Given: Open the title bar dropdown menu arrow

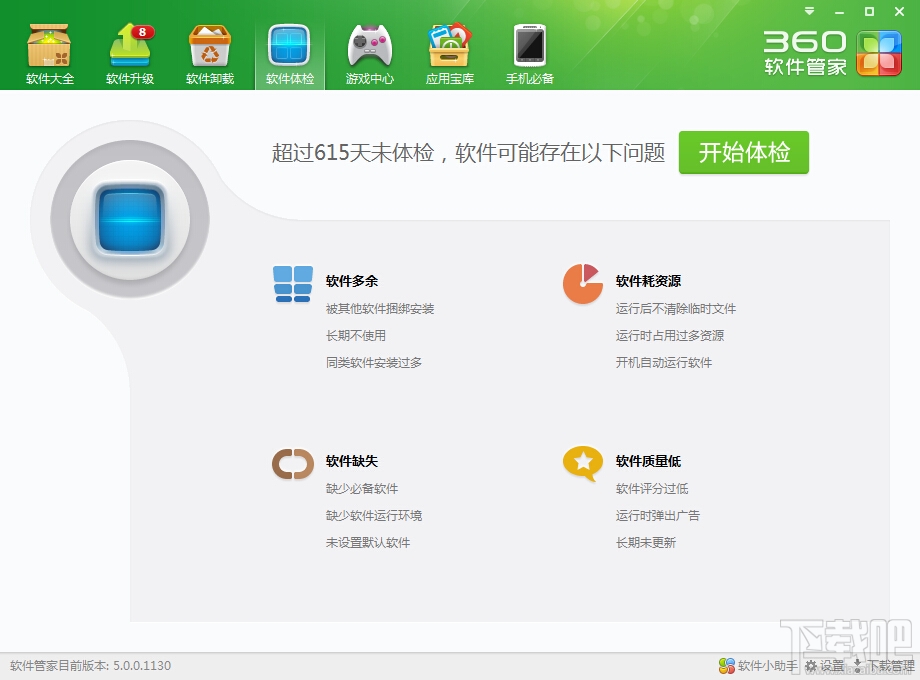Looking at the screenshot, I should pyautogui.click(x=809, y=11).
